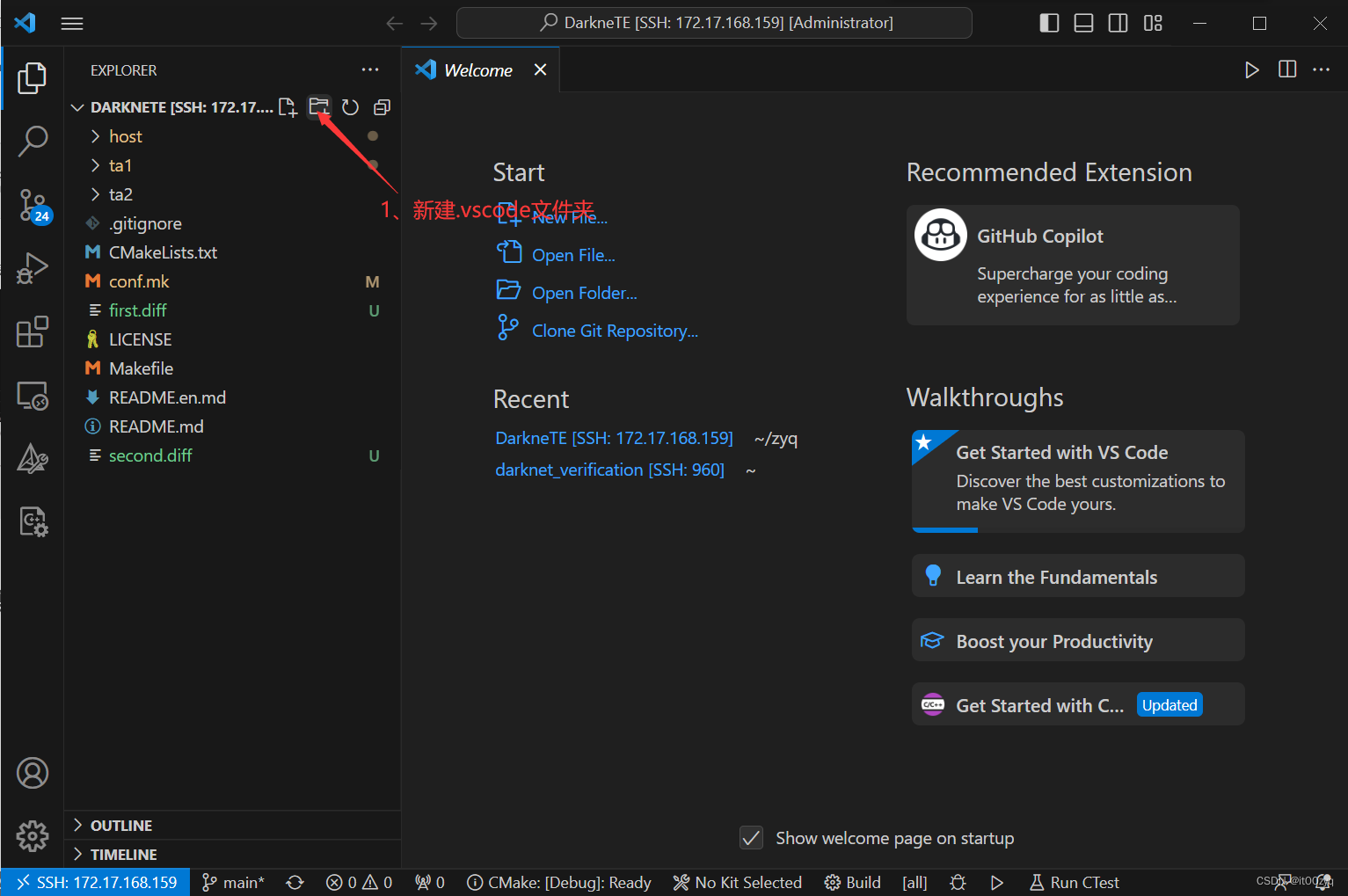This screenshot has height=896, width=1348.
Task: Open the Makefile in Explorer
Action: coord(232,368)
